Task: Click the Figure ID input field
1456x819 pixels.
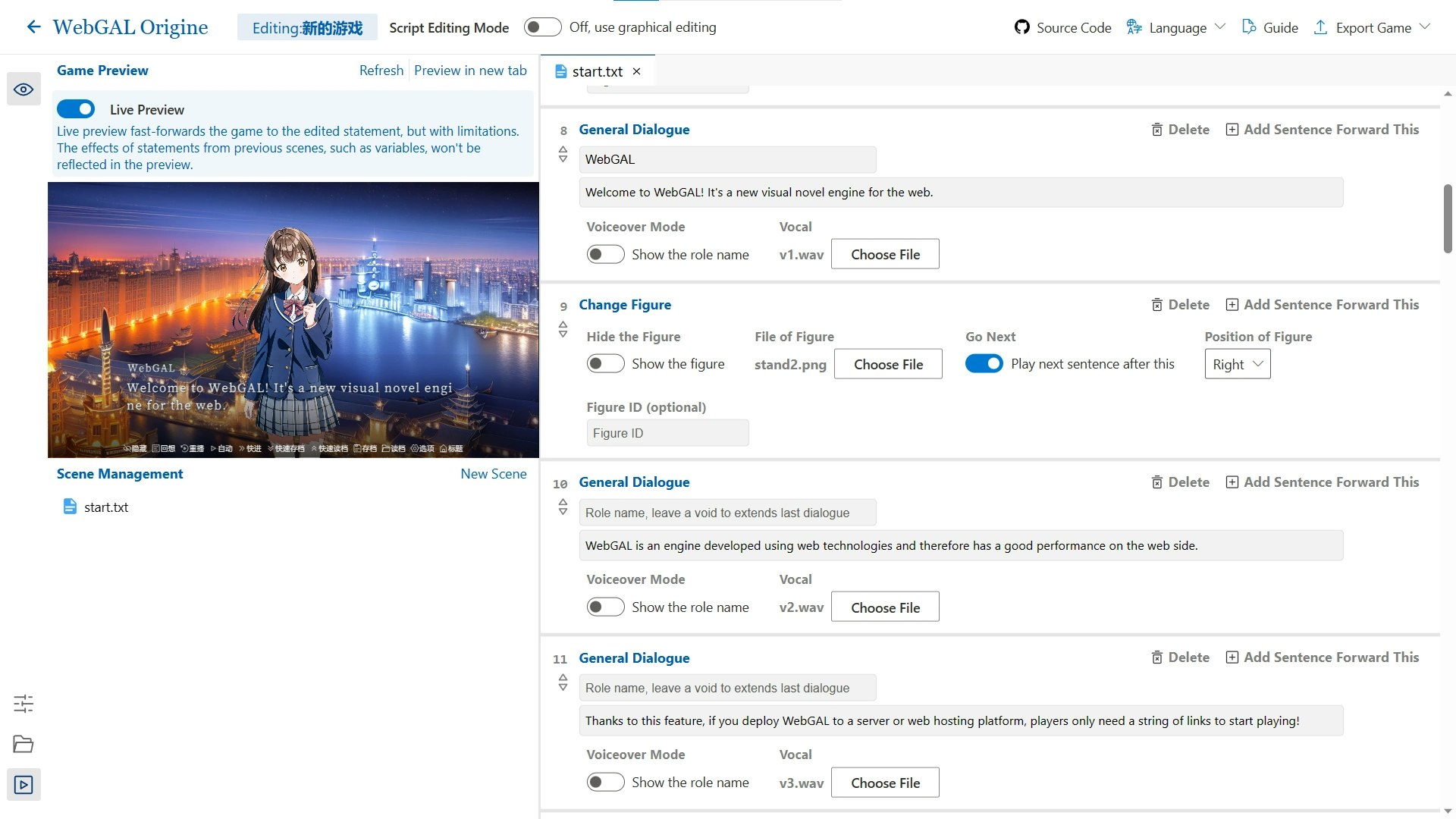Action: pyautogui.click(x=667, y=433)
